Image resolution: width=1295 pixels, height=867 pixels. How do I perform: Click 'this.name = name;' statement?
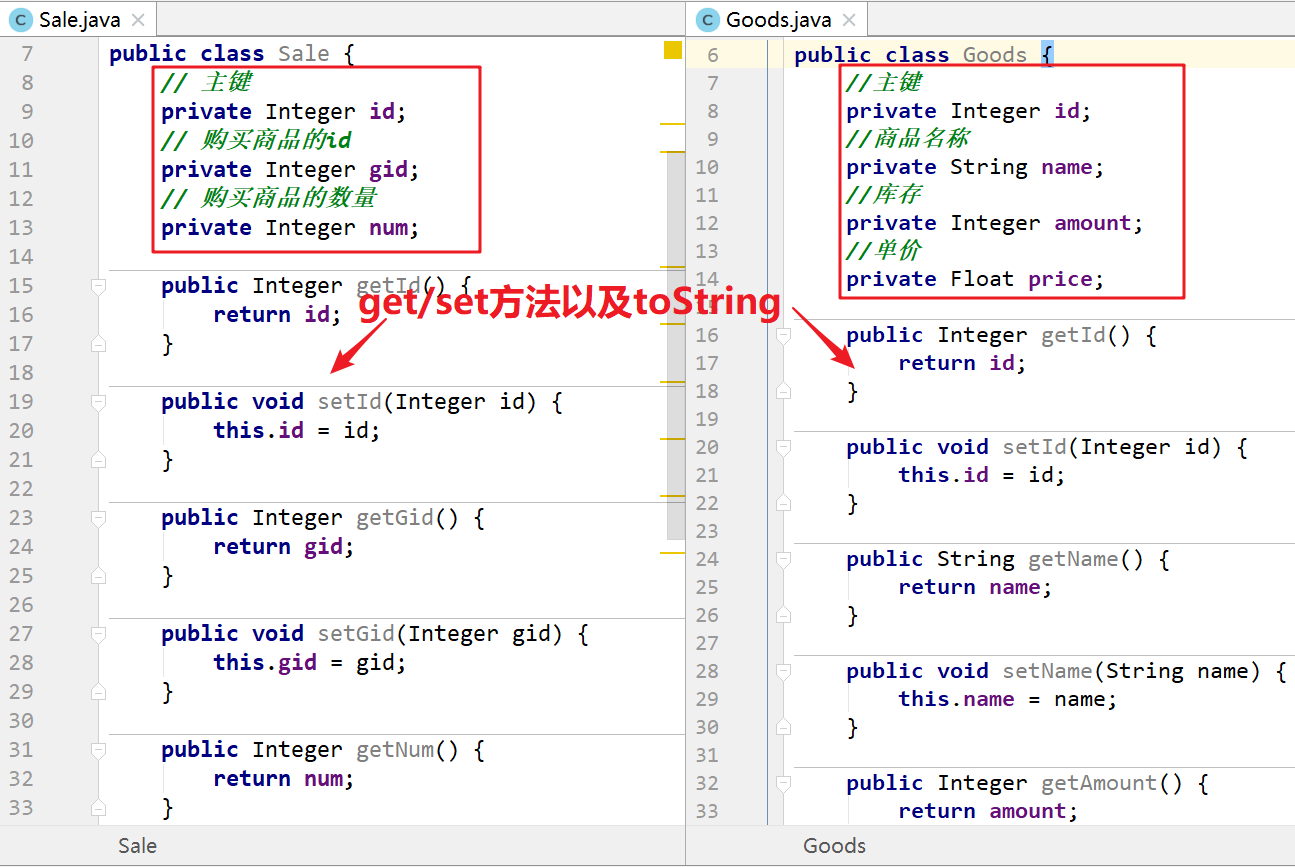1008,700
